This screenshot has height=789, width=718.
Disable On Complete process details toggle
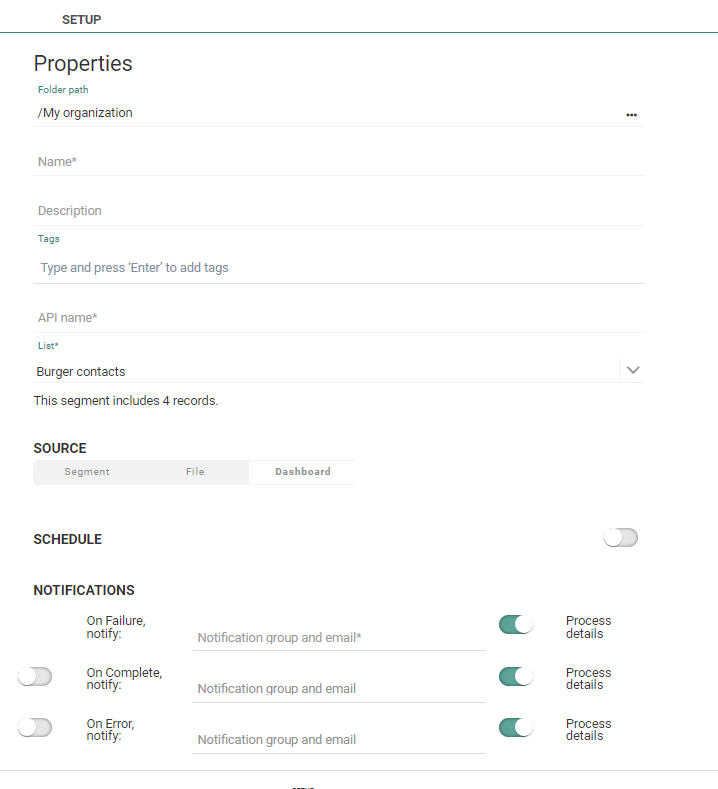pyautogui.click(x=516, y=677)
